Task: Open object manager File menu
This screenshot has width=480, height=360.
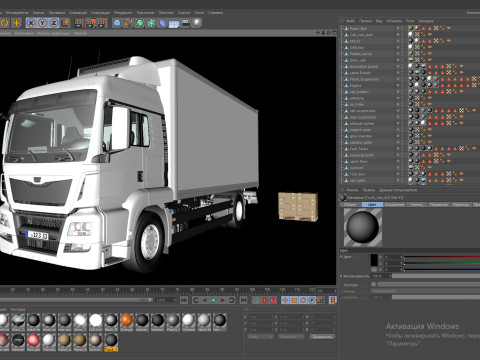Action: click(350, 21)
